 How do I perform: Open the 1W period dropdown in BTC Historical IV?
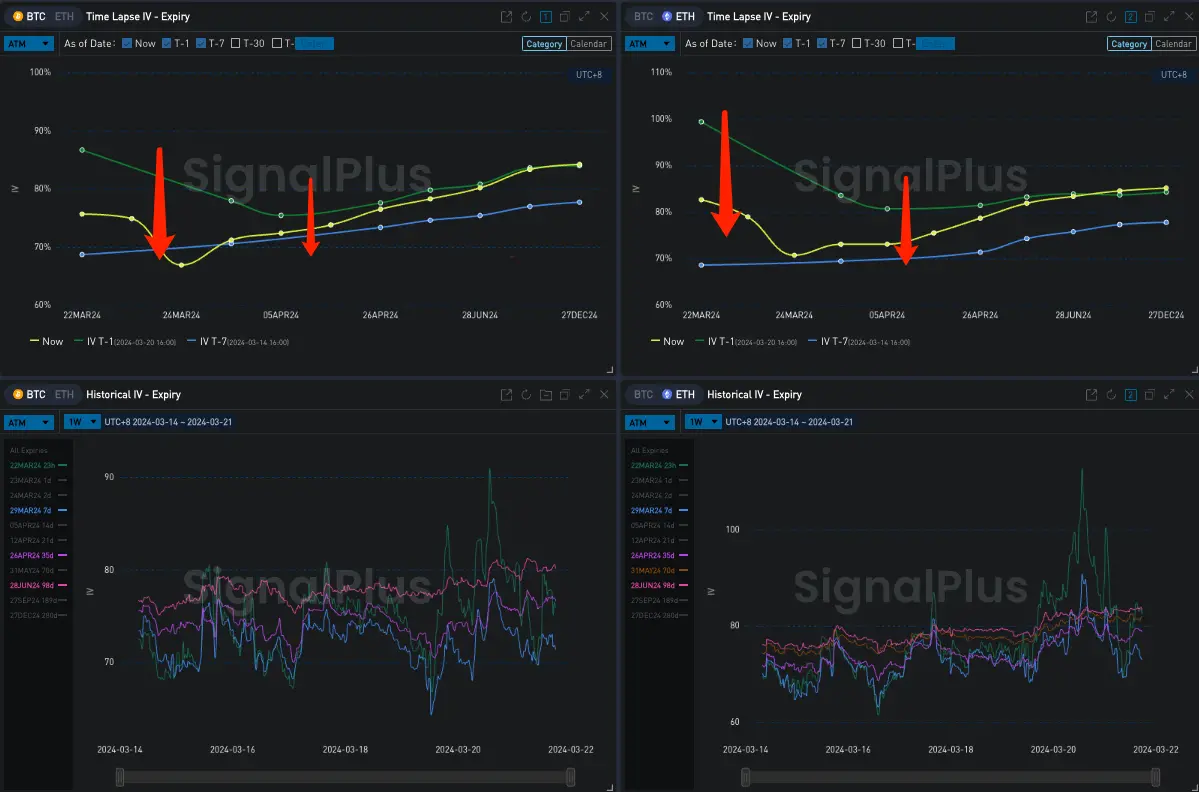click(78, 421)
